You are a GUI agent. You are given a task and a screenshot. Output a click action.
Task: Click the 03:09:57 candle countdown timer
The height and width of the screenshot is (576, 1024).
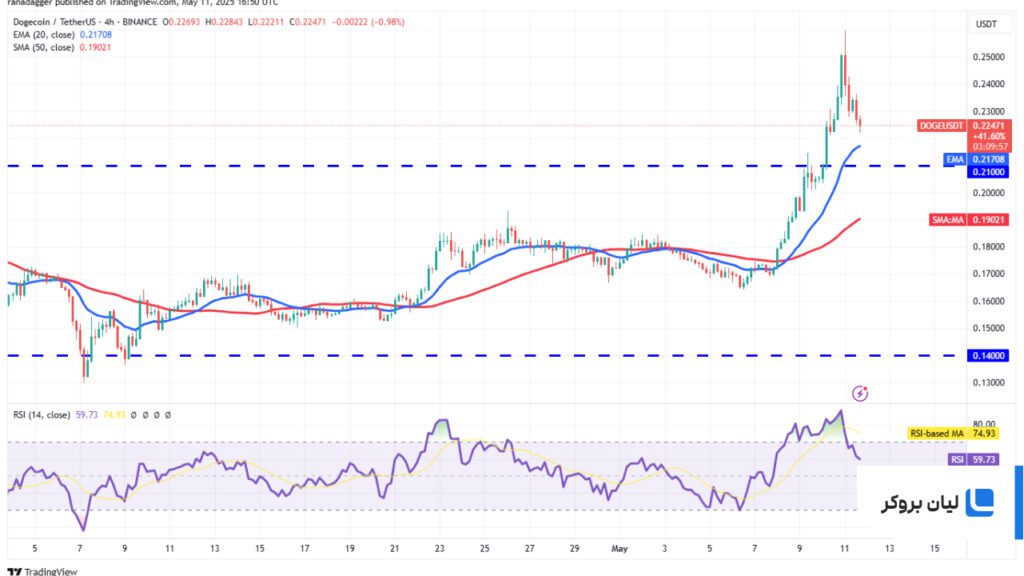[989, 147]
